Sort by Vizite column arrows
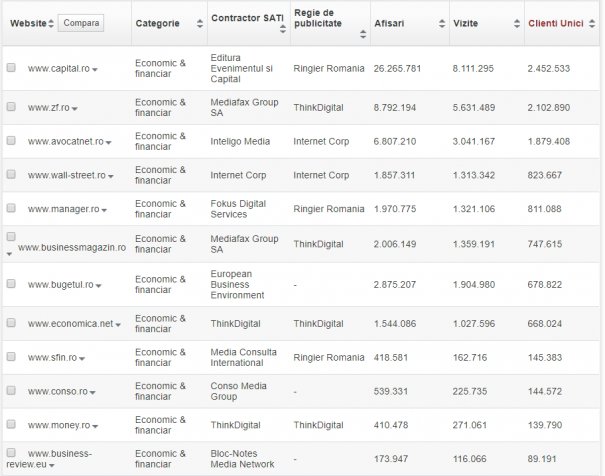605x476 pixels. pyautogui.click(x=517, y=23)
